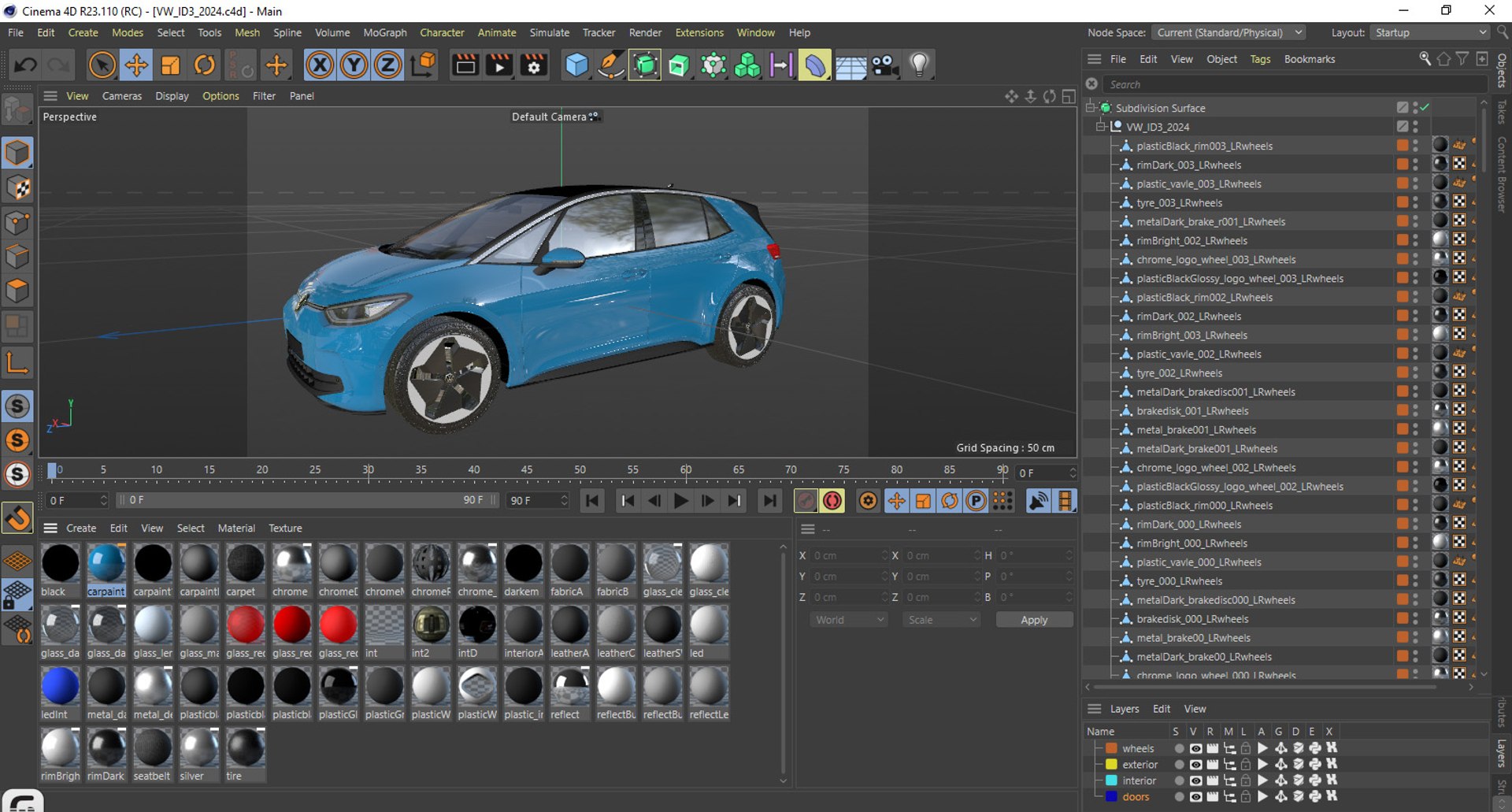The width and height of the screenshot is (1512, 812).
Task: Open the Spline Pen tool
Action: [611, 65]
